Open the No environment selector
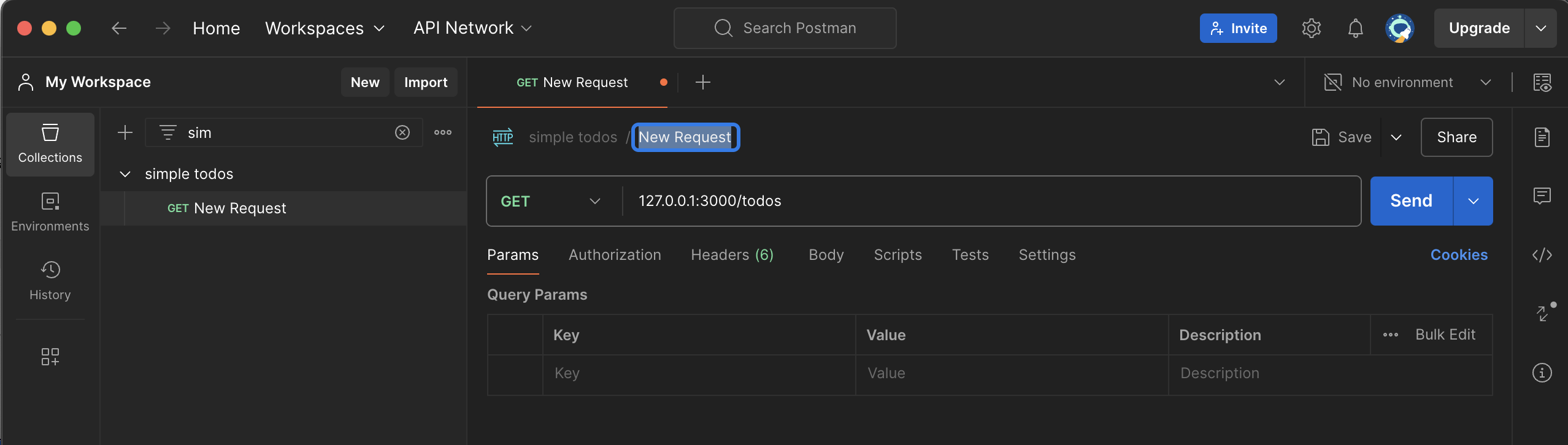Image resolution: width=1568 pixels, height=445 pixels. coord(1409,82)
